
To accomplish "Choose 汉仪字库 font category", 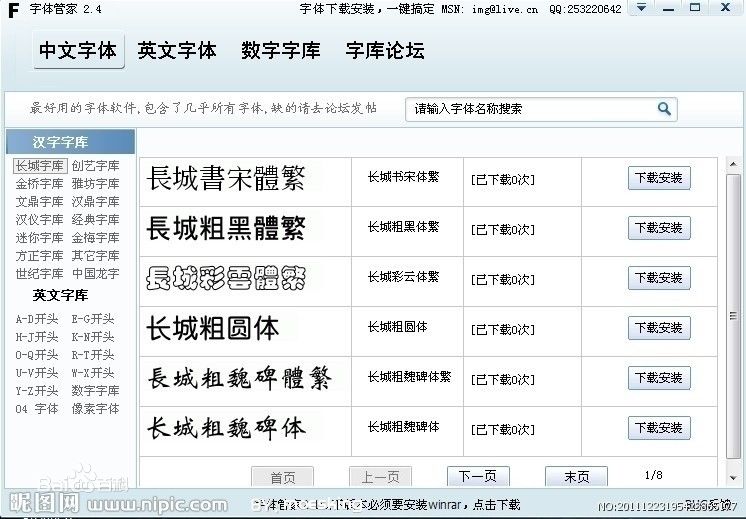I will tap(39, 220).
